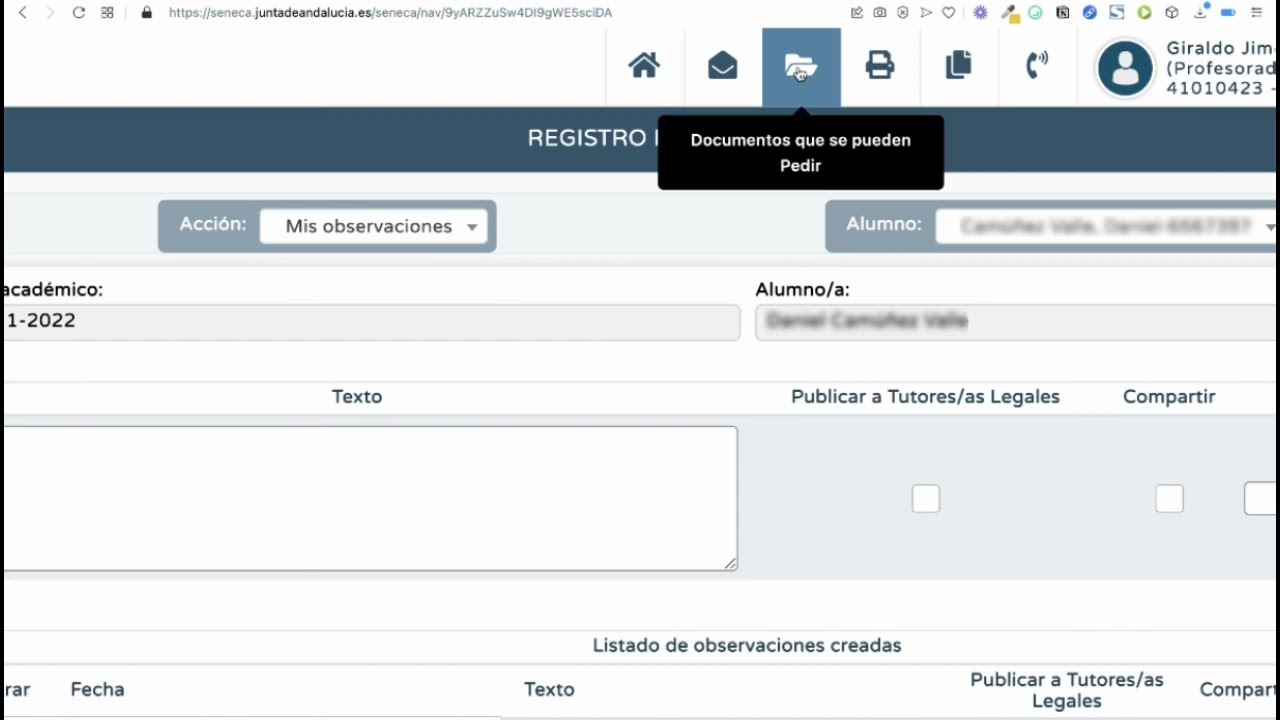This screenshot has width=1280, height=720.
Task: Go to Séneca home page icon
Action: [x=644, y=66]
